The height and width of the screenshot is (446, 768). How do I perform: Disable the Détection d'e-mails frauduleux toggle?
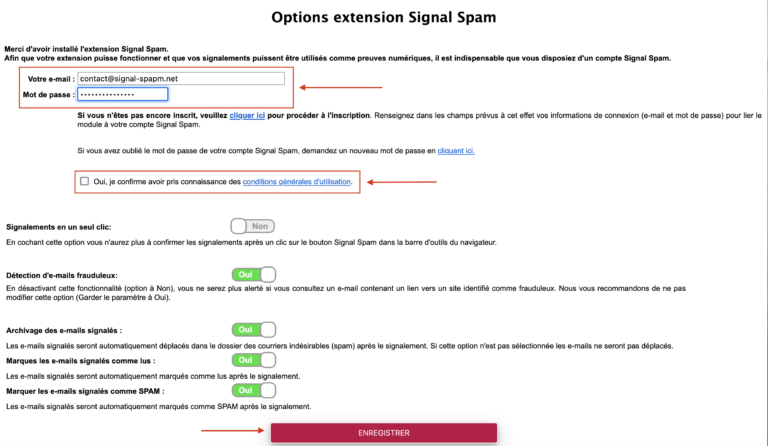[x=254, y=275]
